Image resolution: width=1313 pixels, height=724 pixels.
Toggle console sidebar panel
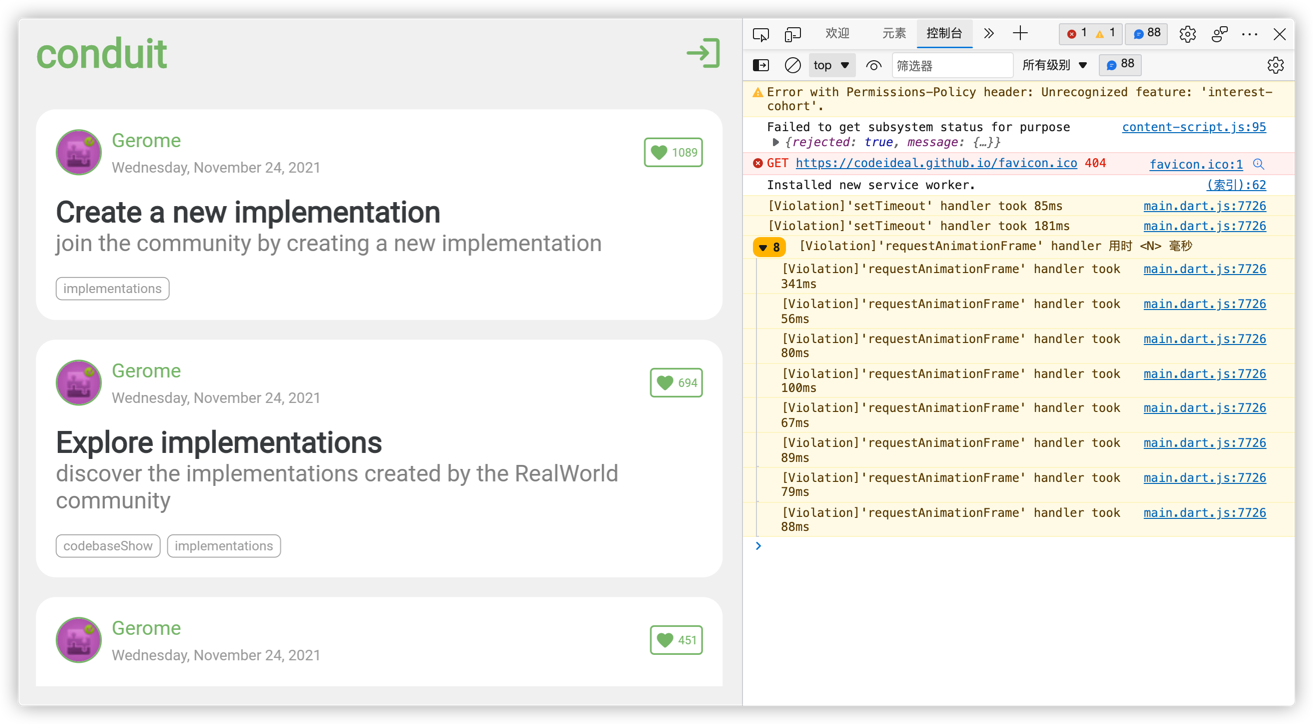point(761,65)
